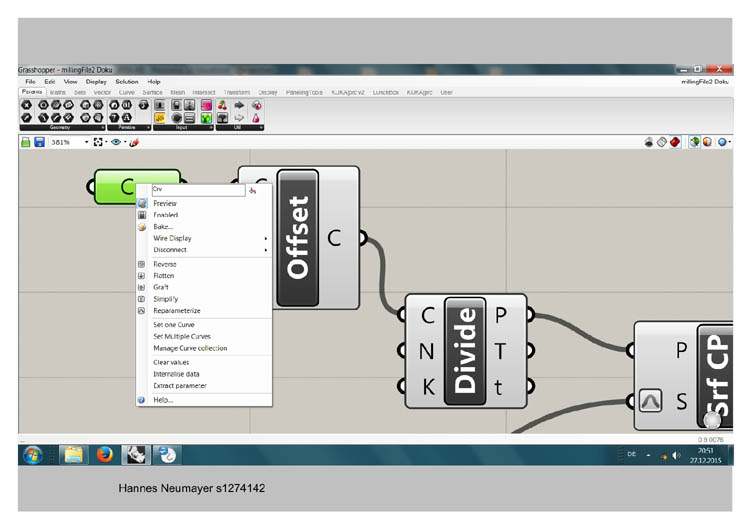Image resolution: width=750 pixels, height=529 pixels.
Task: Expand the Primitive panel bar
Action: (x=129, y=128)
